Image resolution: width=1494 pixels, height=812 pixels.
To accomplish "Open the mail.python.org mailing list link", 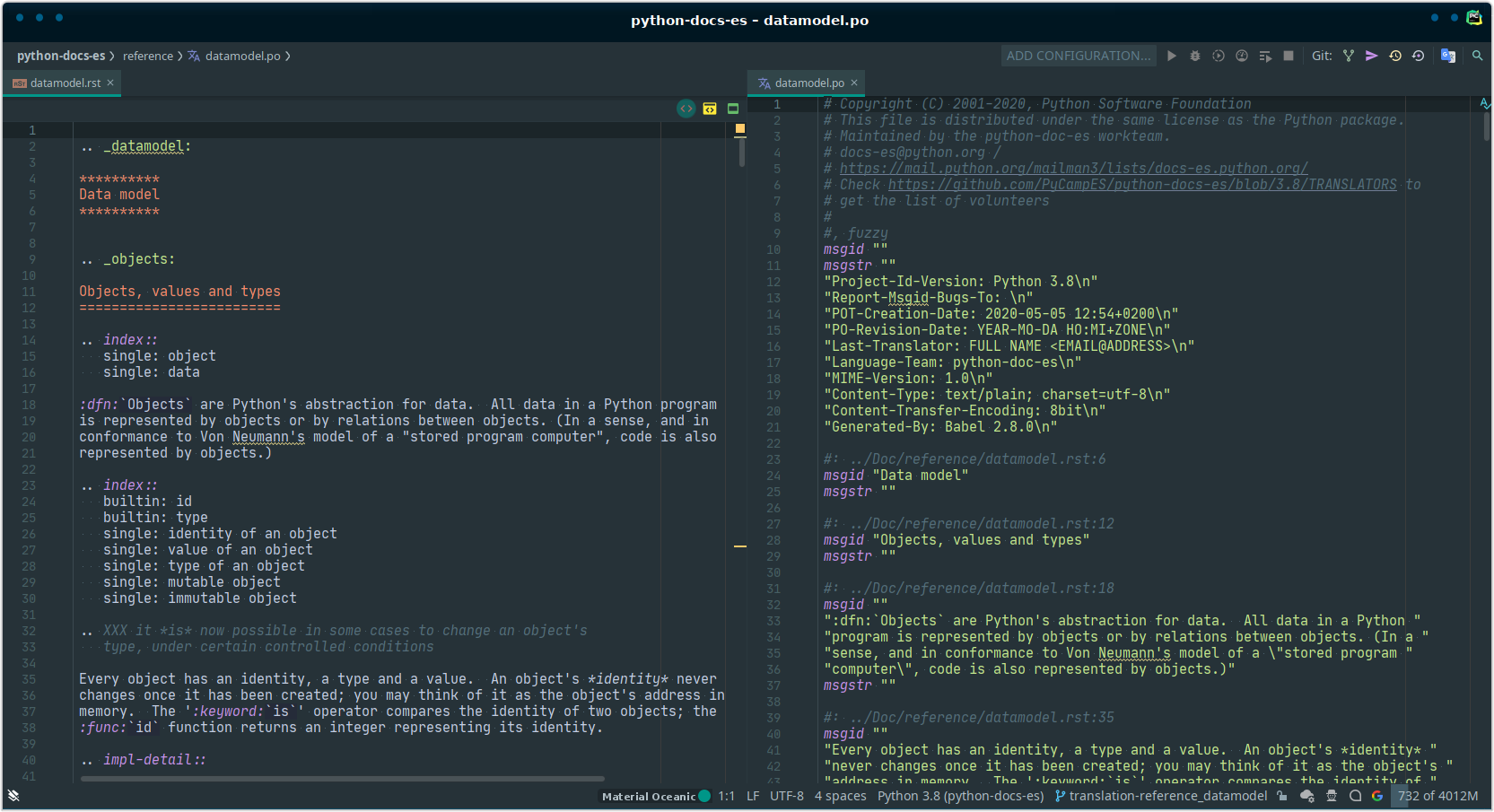I will 1073,169.
